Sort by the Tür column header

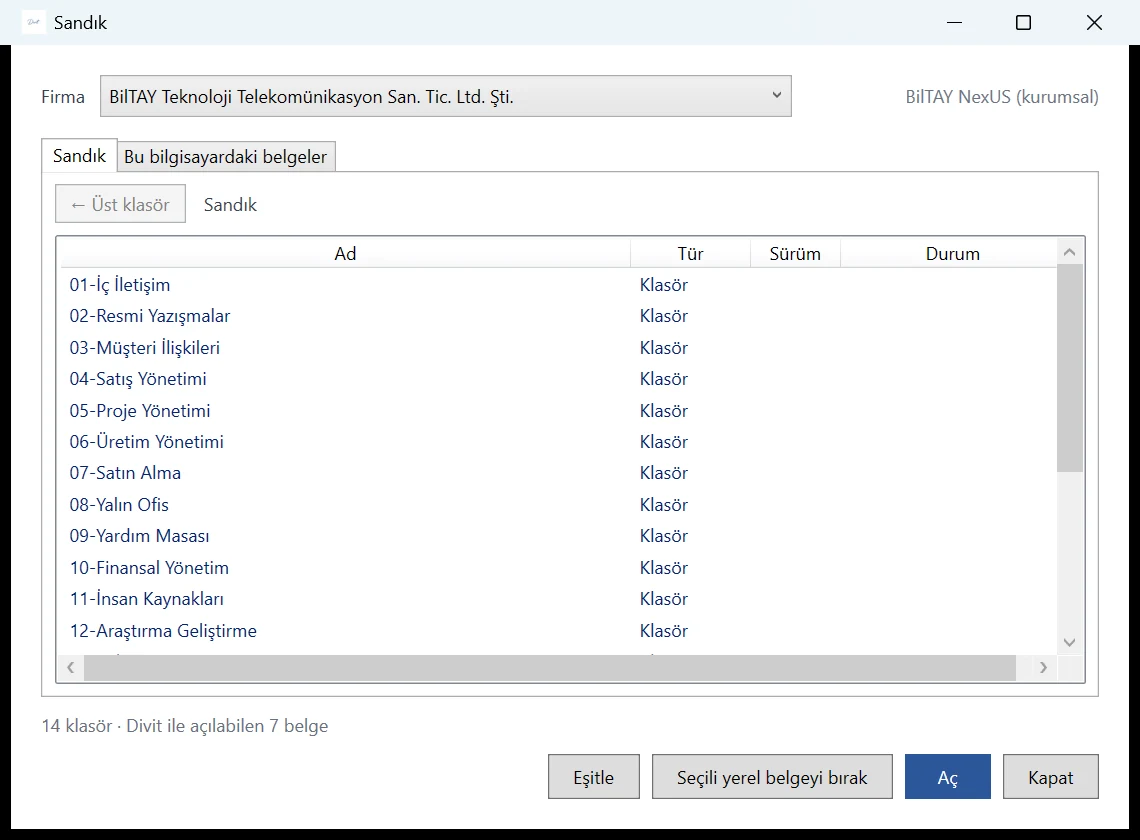click(x=690, y=253)
